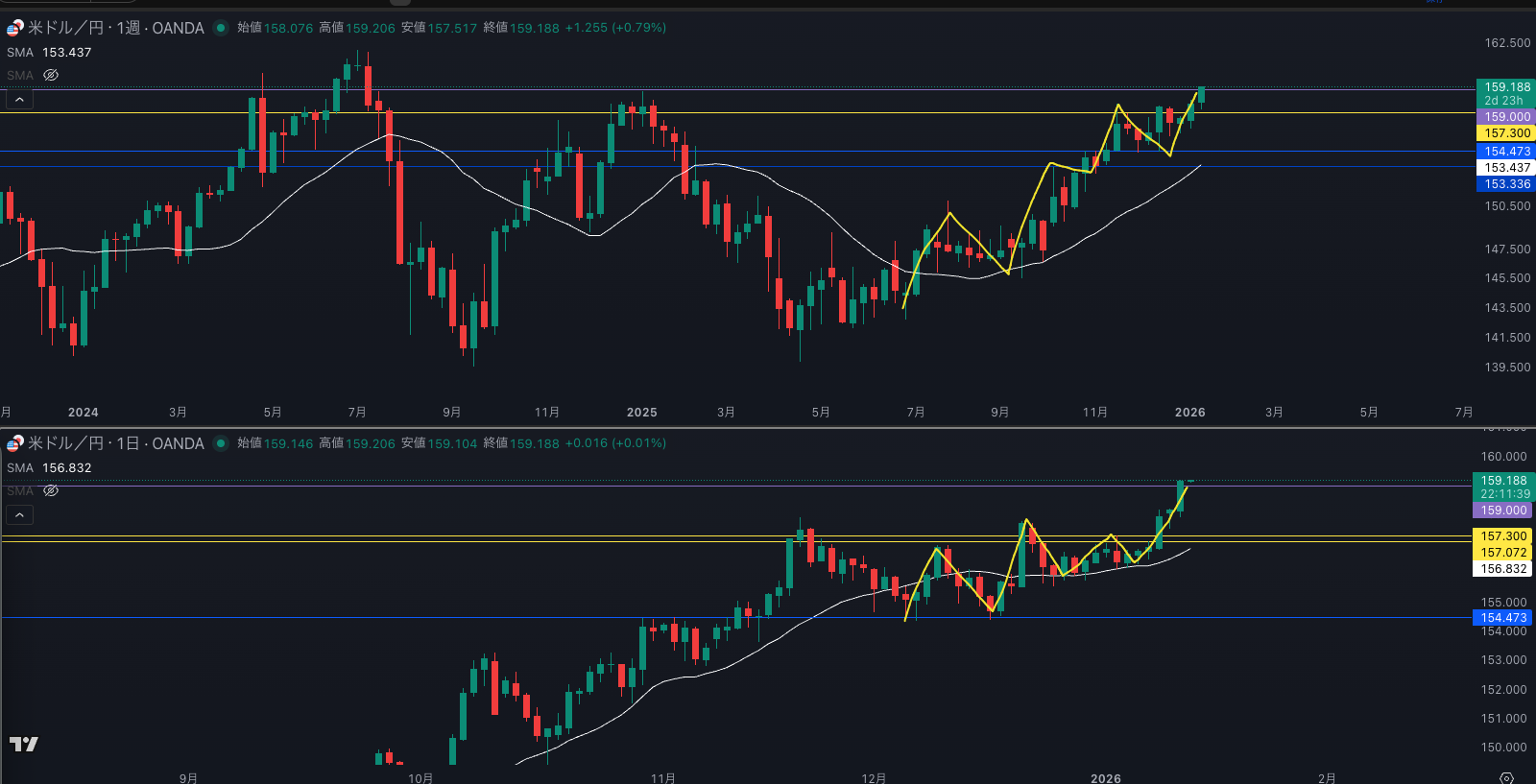The image size is (1536, 784).
Task: Click the green market status dot on daily chart
Action: (x=221, y=443)
